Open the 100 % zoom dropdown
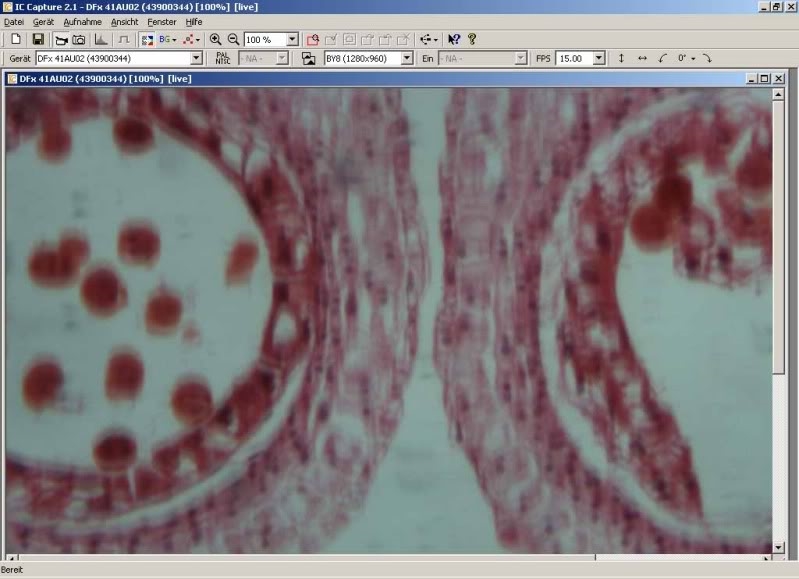 292,39
